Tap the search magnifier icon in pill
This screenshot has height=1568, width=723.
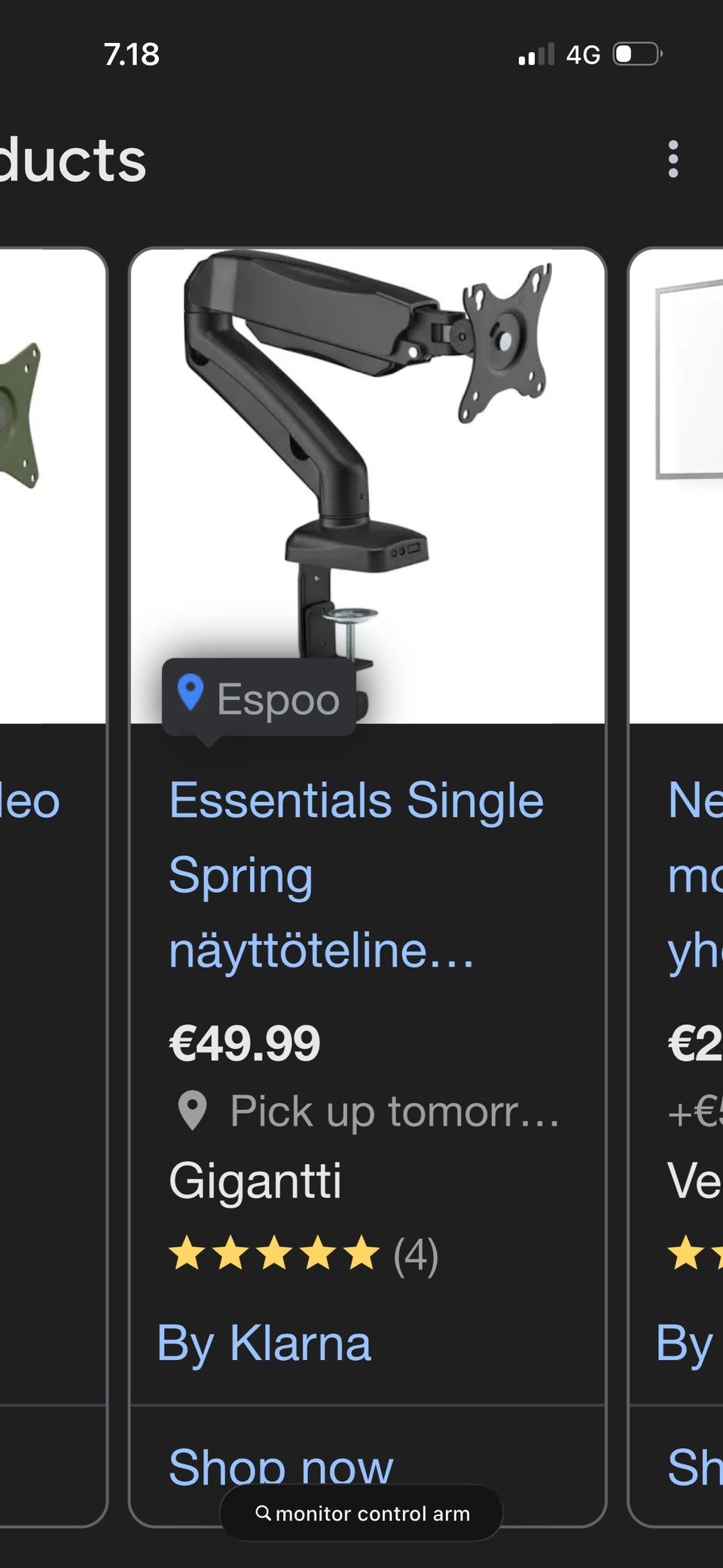pyautogui.click(x=263, y=1512)
